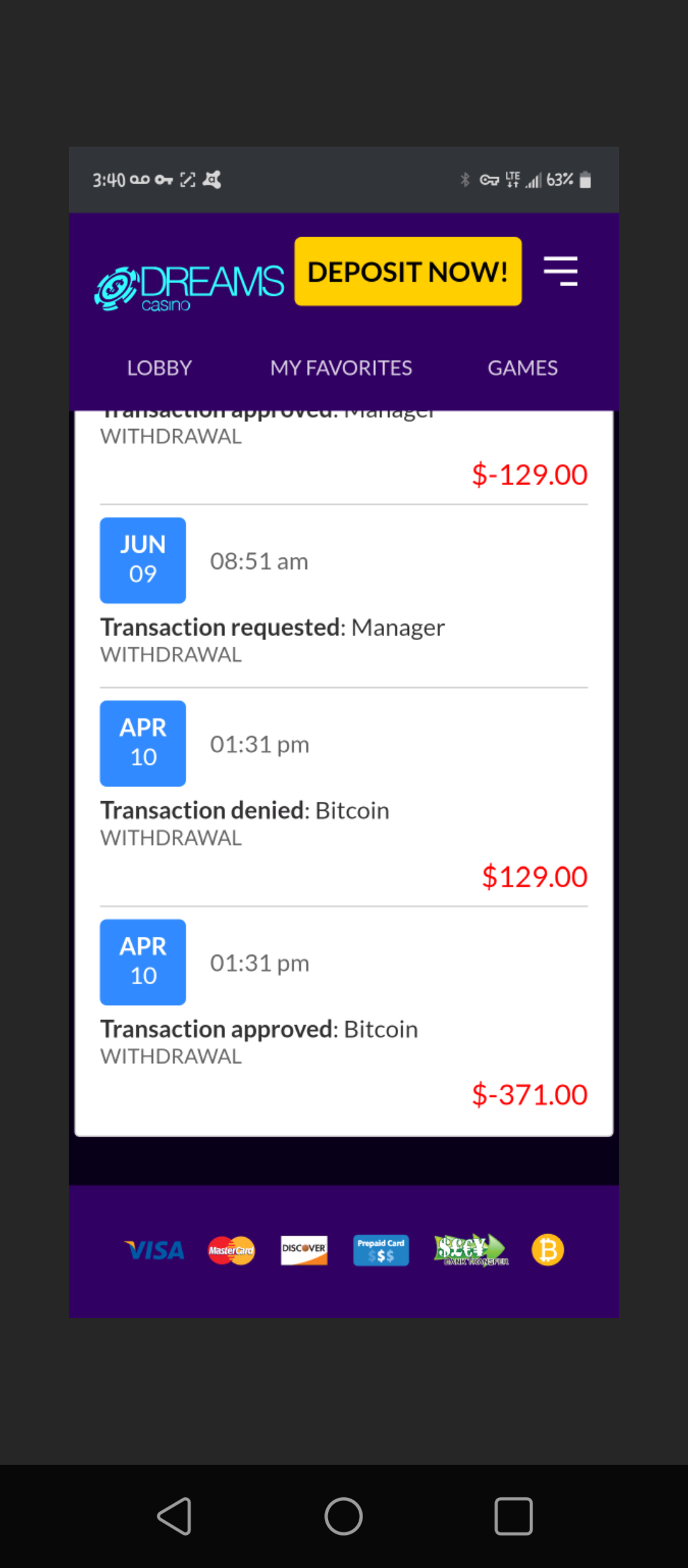The height and width of the screenshot is (1568, 688).
Task: Open the hamburger menu
Action: 561,272
